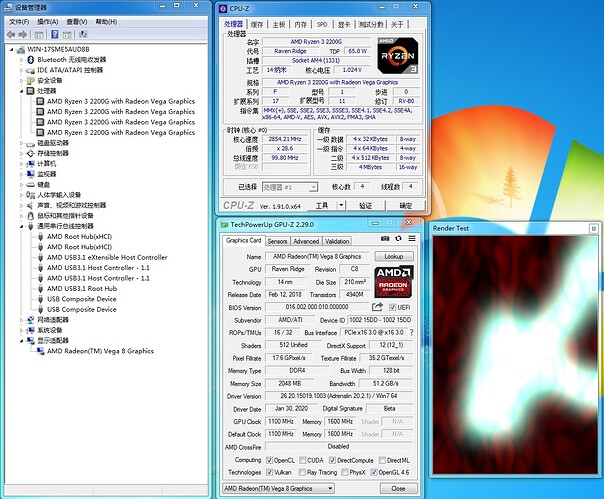Click the CPU-Z title bar app icon
This screenshot has width=604, height=499.
point(223,8)
